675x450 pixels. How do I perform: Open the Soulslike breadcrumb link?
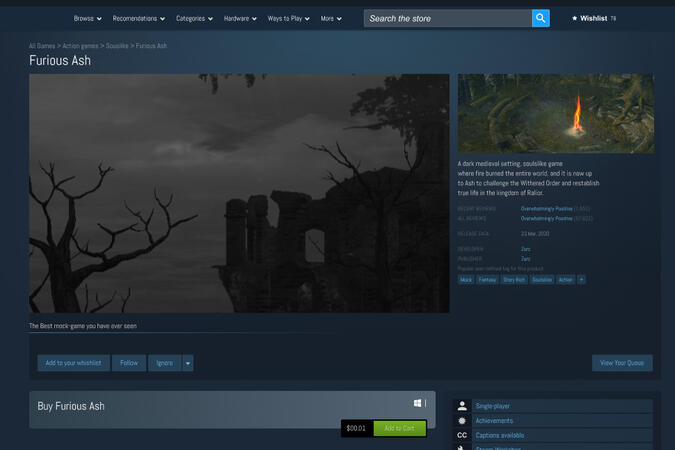click(117, 46)
